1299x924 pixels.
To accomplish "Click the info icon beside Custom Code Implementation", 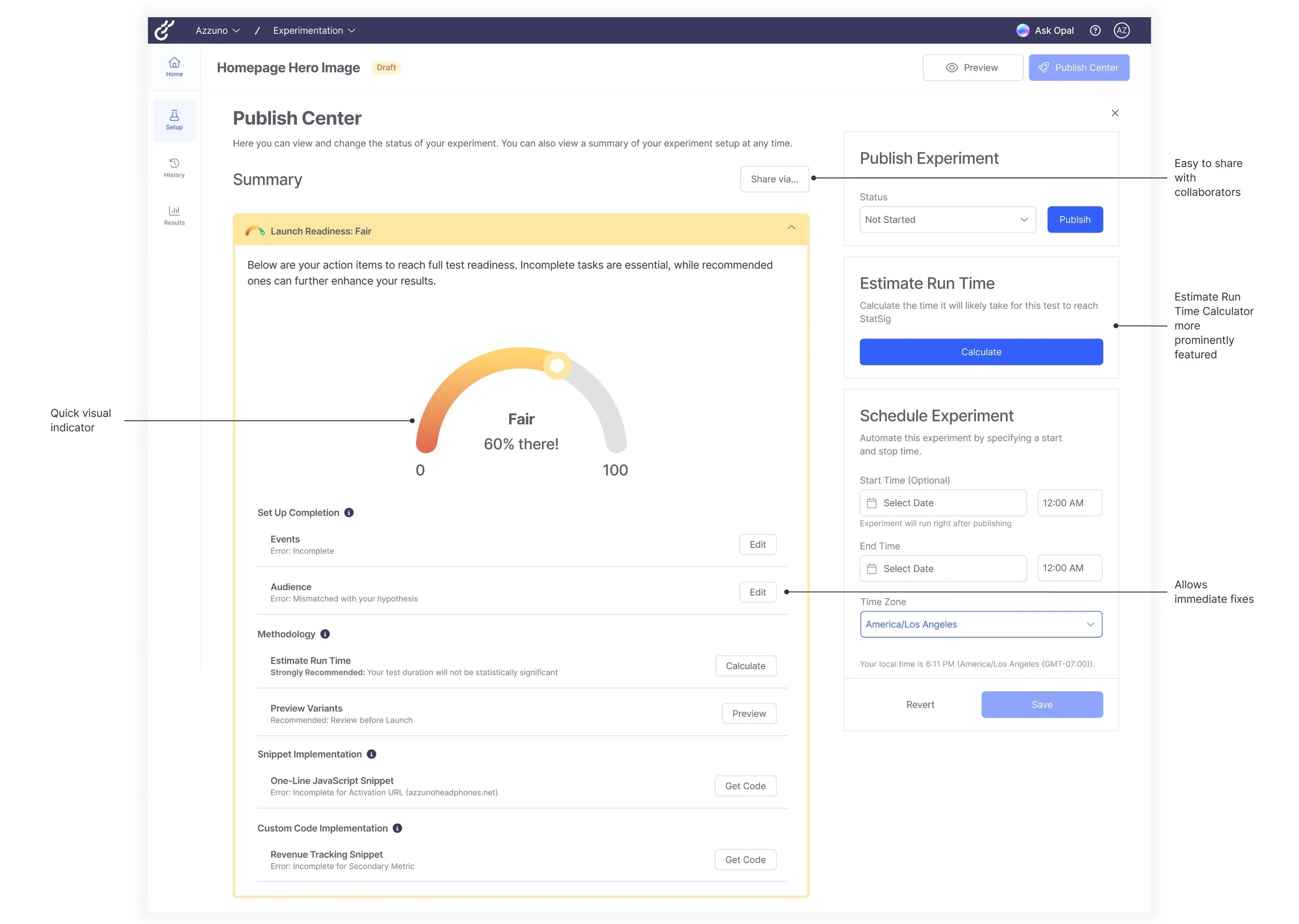I will pyautogui.click(x=397, y=828).
